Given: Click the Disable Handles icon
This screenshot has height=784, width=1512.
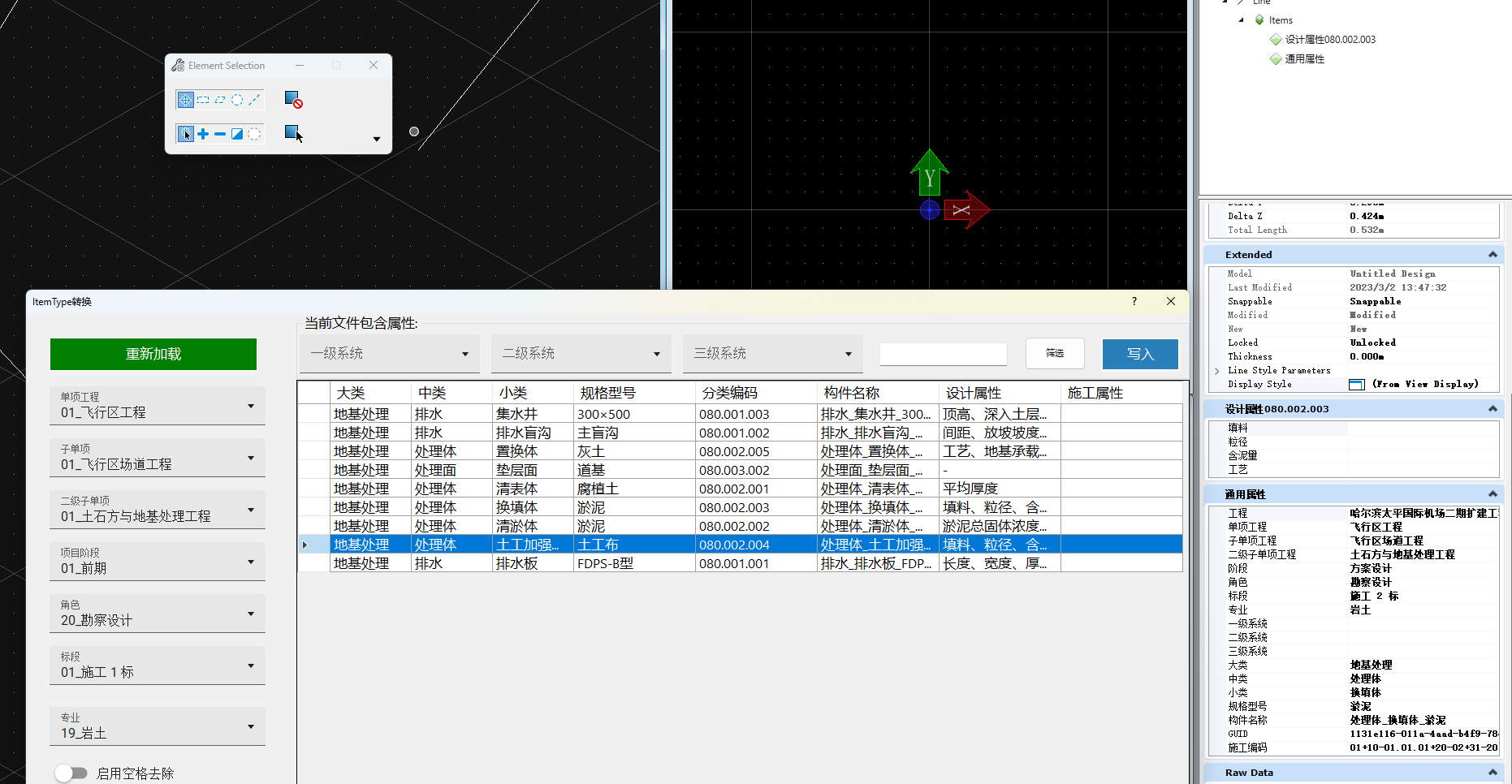Looking at the screenshot, I should (x=293, y=99).
